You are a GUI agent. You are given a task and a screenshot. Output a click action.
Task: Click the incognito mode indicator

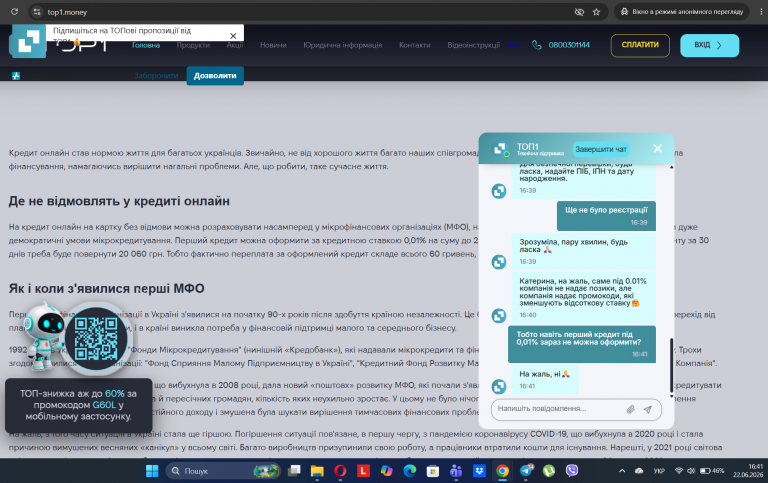click(682, 12)
